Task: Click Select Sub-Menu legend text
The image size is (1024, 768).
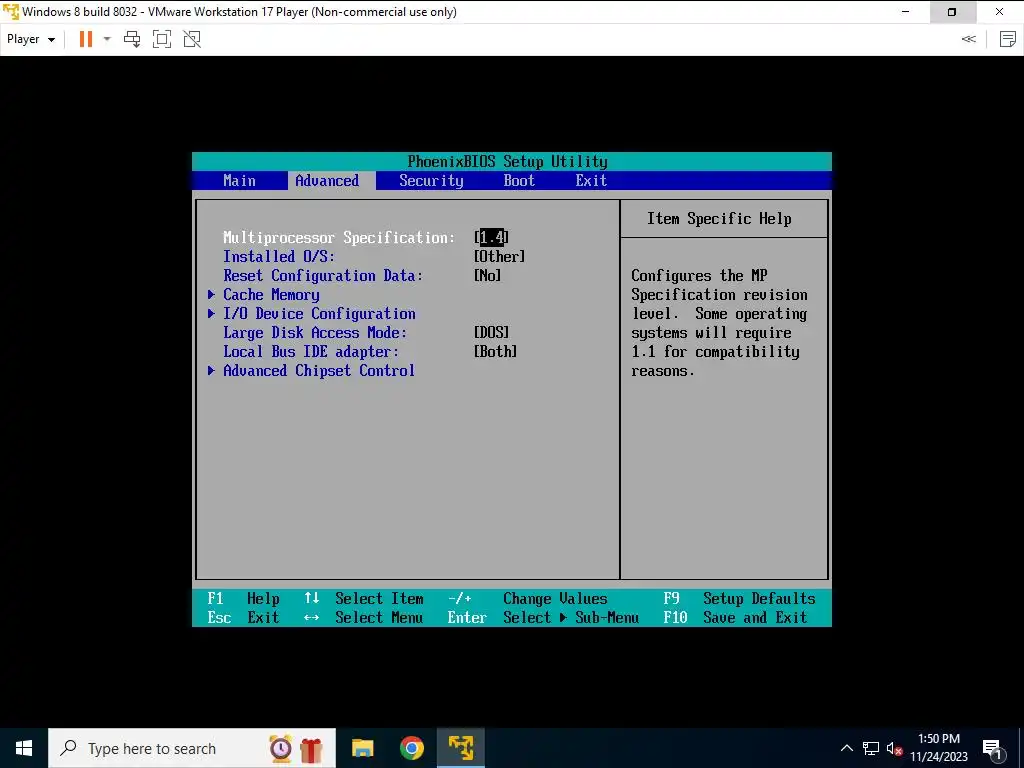Action: tap(571, 617)
